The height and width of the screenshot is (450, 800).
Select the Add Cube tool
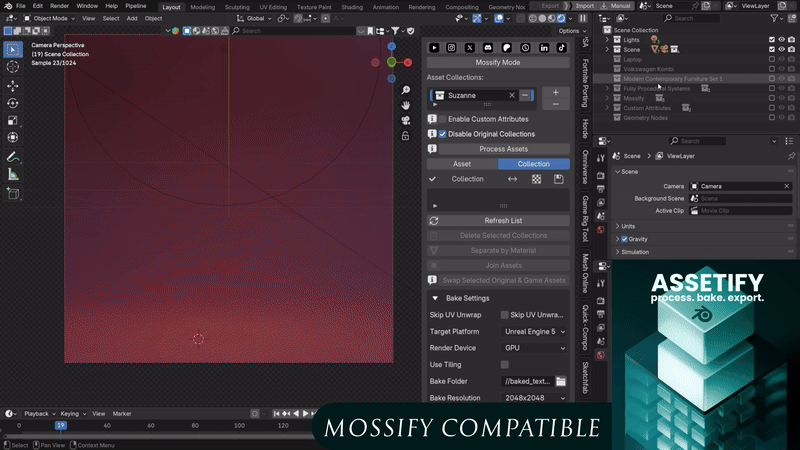point(13,193)
